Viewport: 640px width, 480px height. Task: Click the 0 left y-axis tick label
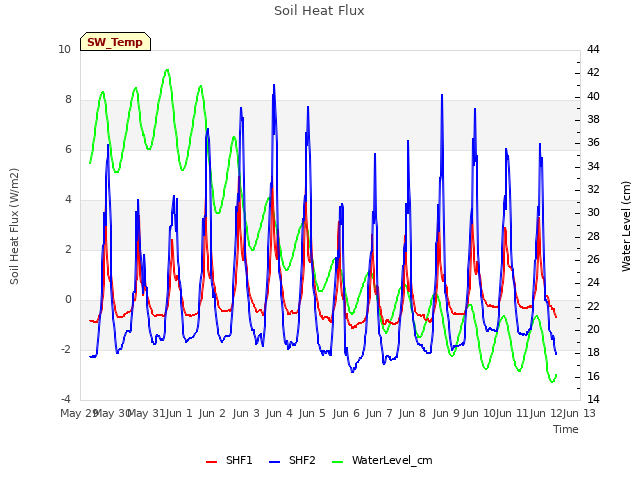coord(68,300)
